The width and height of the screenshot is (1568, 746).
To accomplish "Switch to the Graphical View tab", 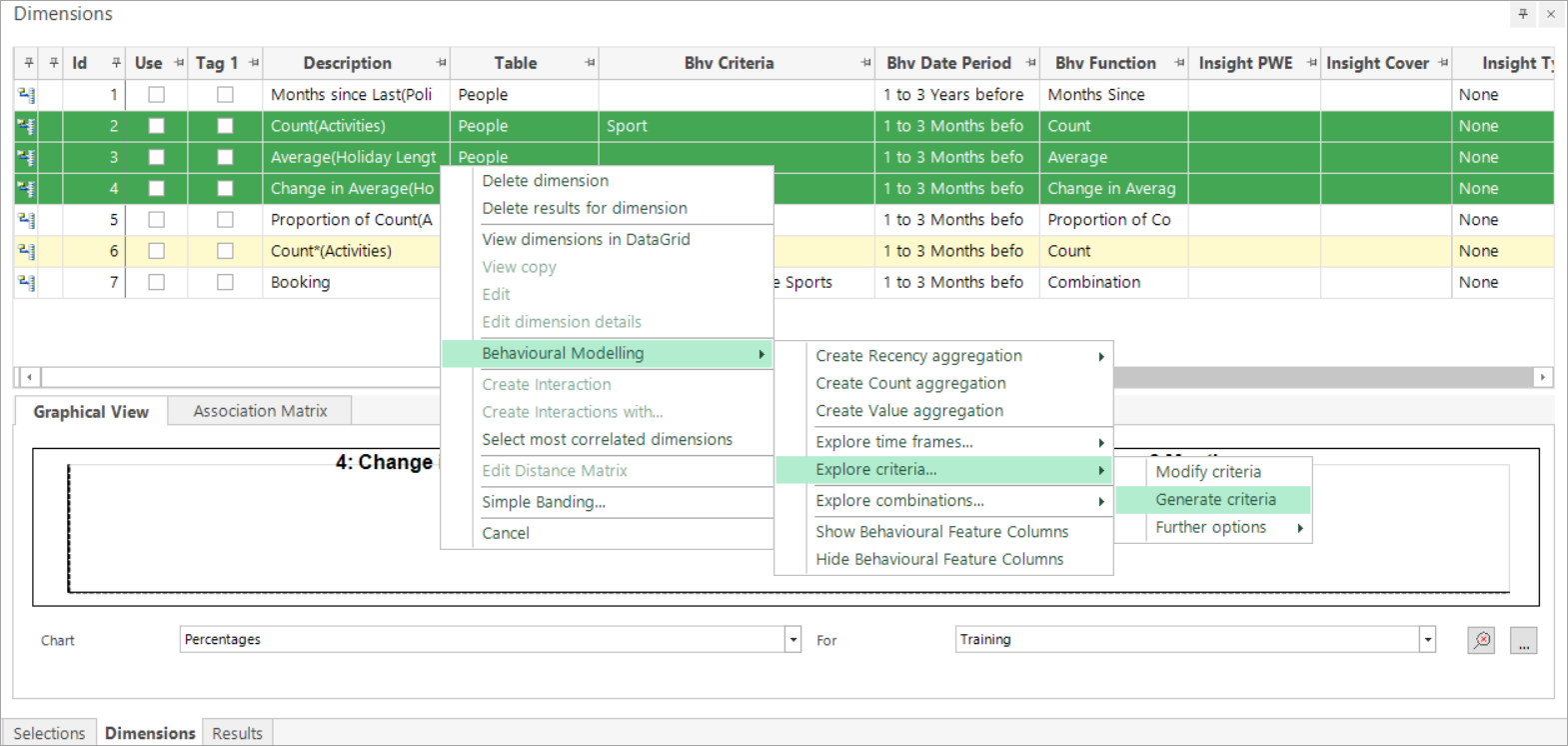I will click(91, 412).
